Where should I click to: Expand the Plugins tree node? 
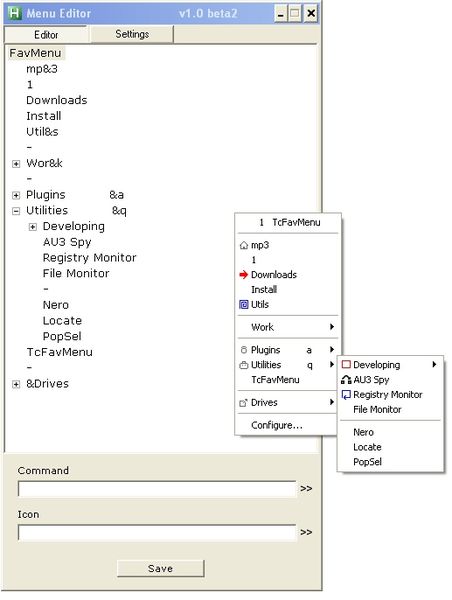point(16,196)
